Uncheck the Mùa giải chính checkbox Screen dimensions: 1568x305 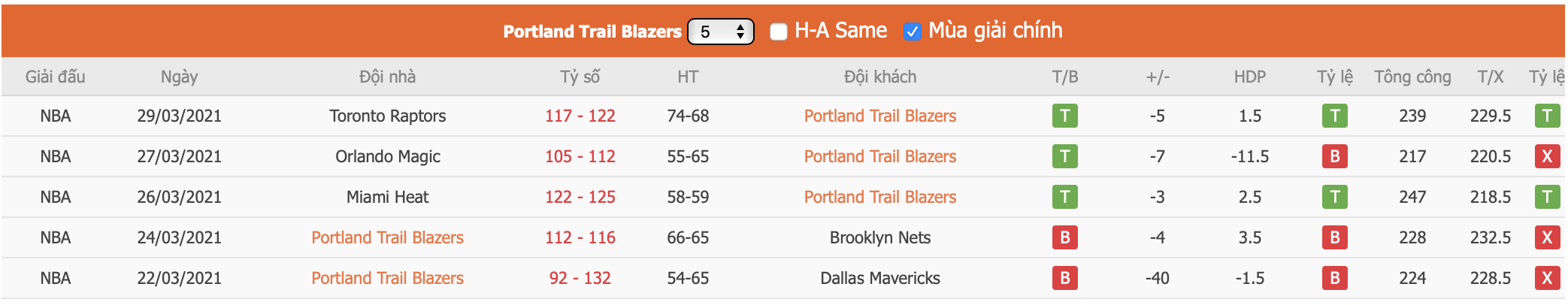(912, 32)
